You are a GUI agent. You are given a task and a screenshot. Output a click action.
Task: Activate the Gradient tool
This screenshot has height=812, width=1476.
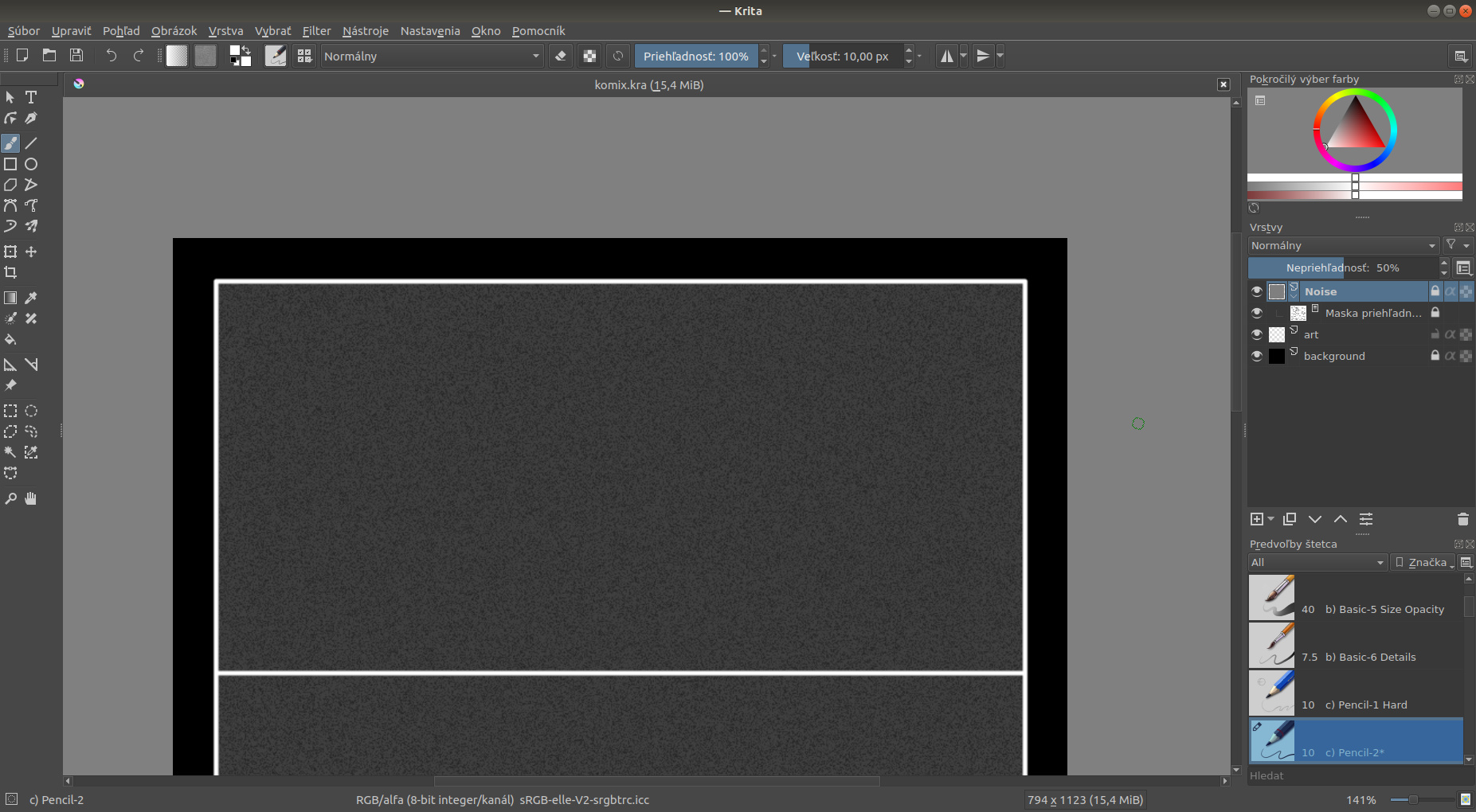(x=10, y=297)
